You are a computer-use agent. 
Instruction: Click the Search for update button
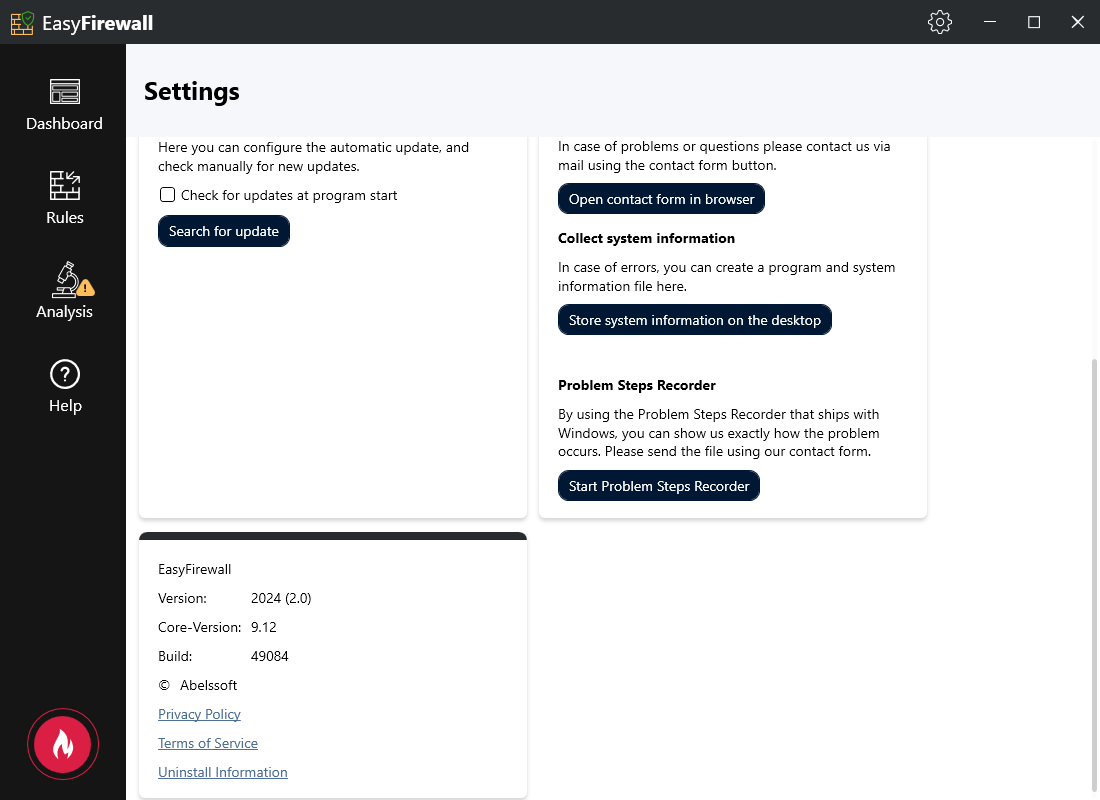pyautogui.click(x=224, y=231)
